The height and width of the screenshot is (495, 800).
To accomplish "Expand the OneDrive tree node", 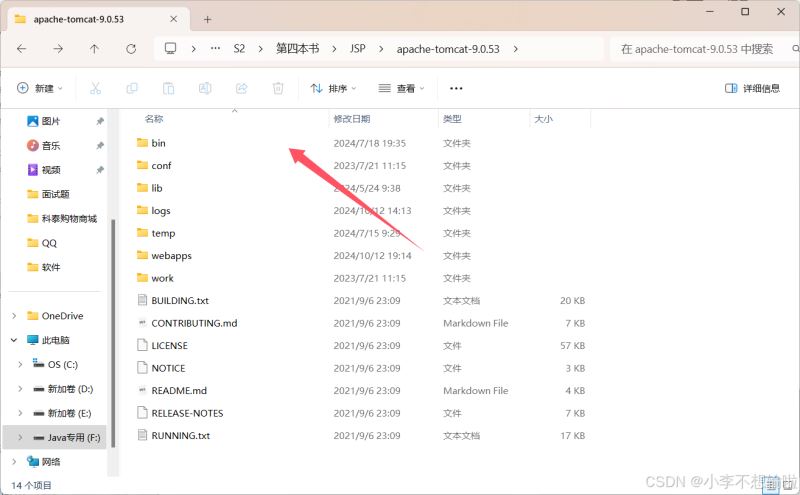I will (14, 316).
